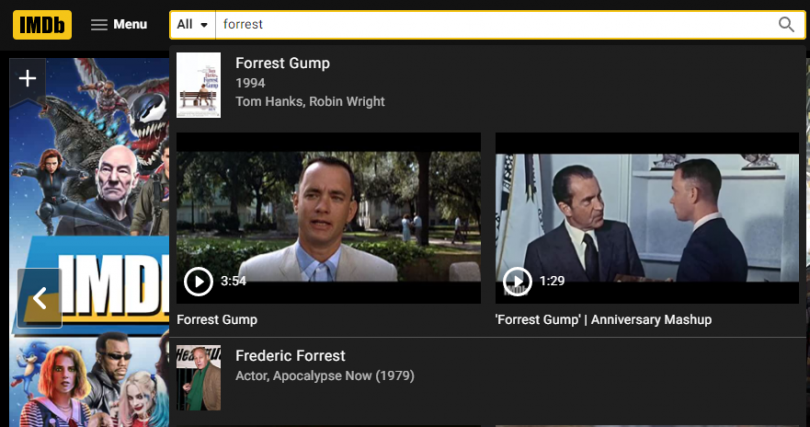Open the Forrest Gump bench scene thumbnail
The width and height of the screenshot is (810, 427).
(x=329, y=218)
